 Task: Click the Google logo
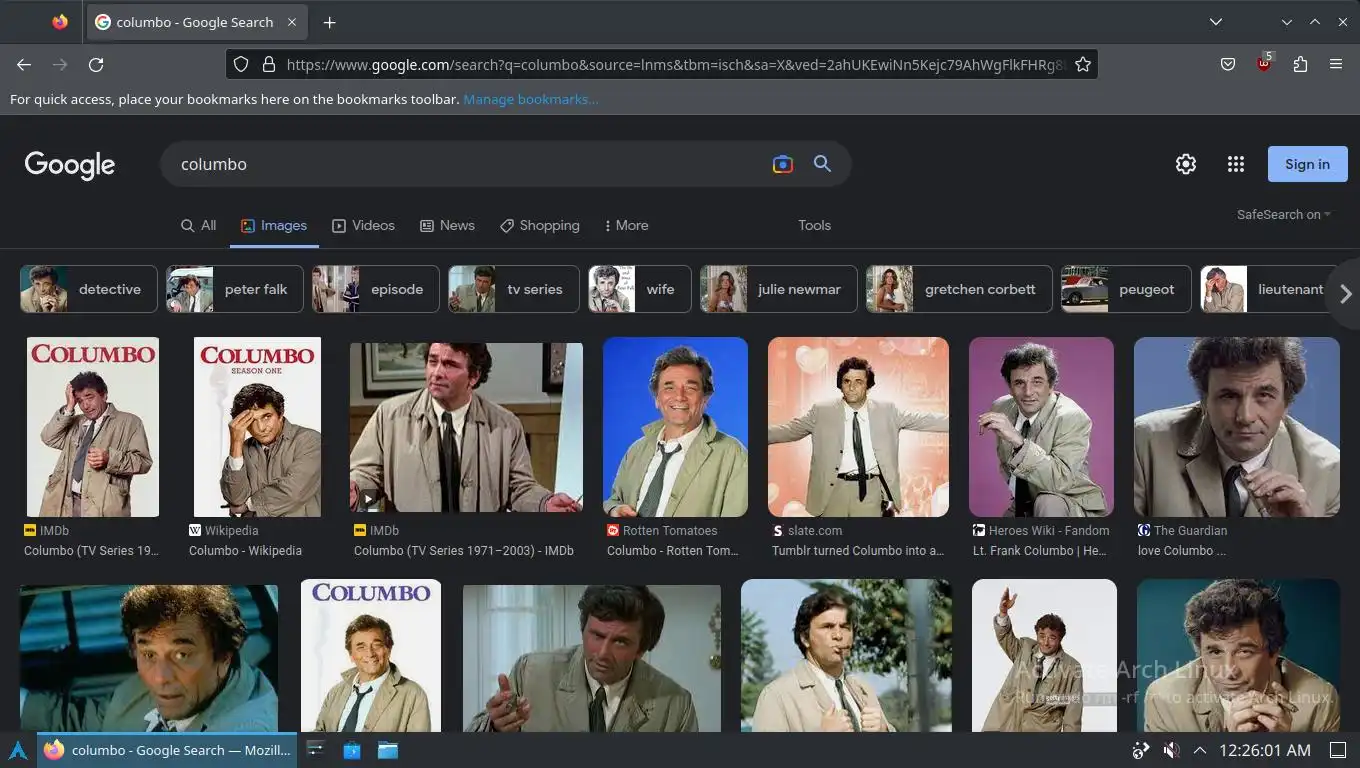(x=70, y=165)
